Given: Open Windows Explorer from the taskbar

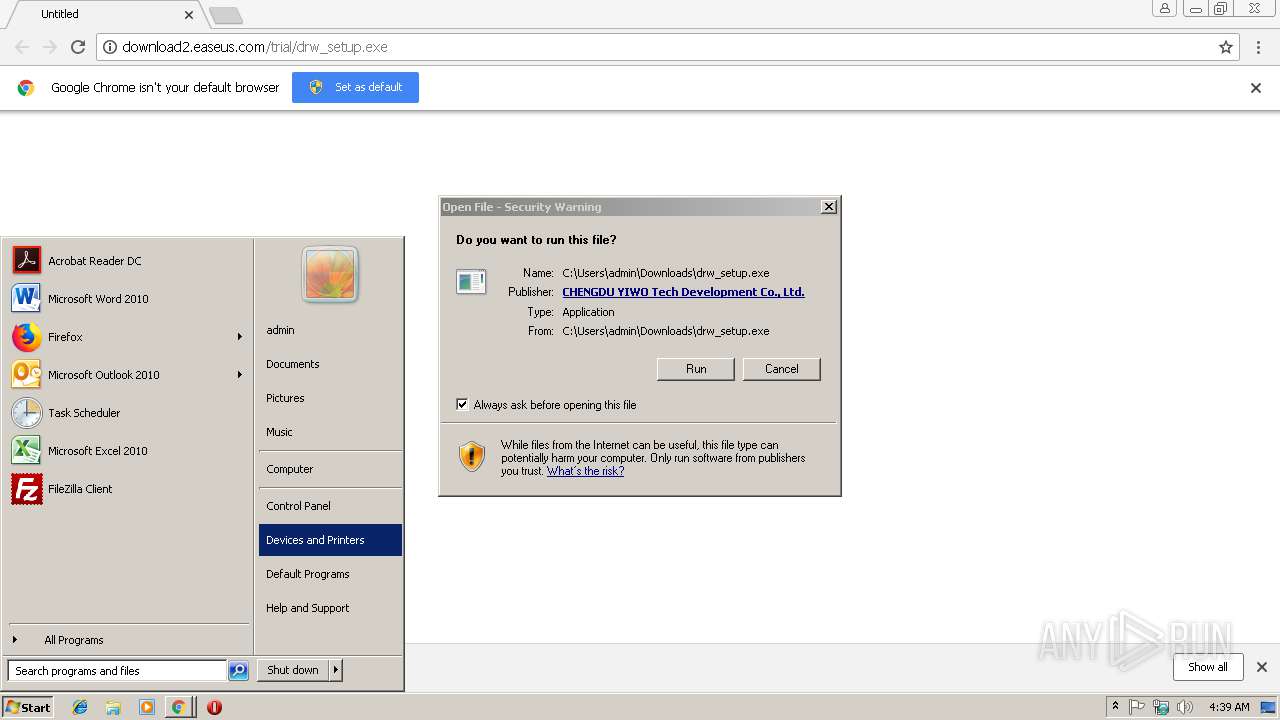Looking at the screenshot, I should [113, 707].
